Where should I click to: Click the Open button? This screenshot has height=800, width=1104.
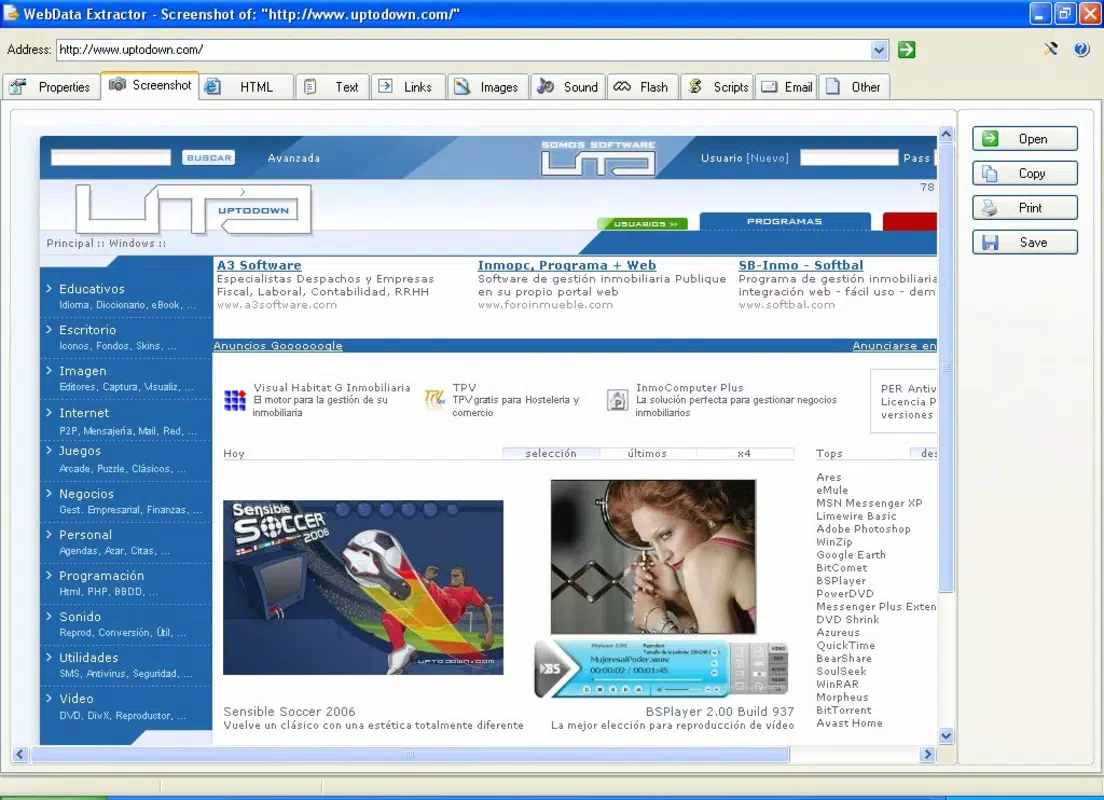[1024, 139]
